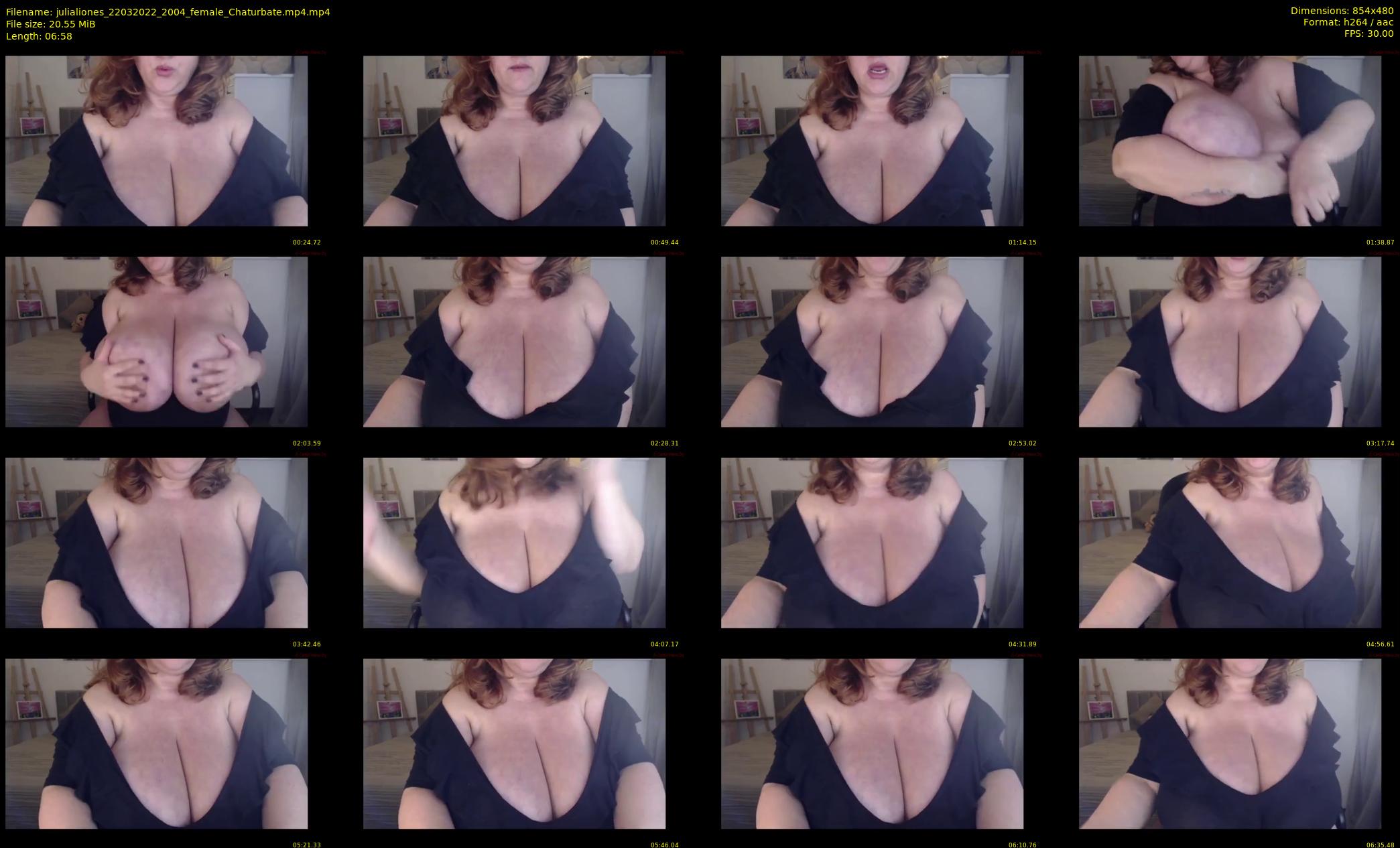The image size is (1400, 848).
Task: Select the thumbnail frame stamped 03:42.46
Action: (x=156, y=543)
